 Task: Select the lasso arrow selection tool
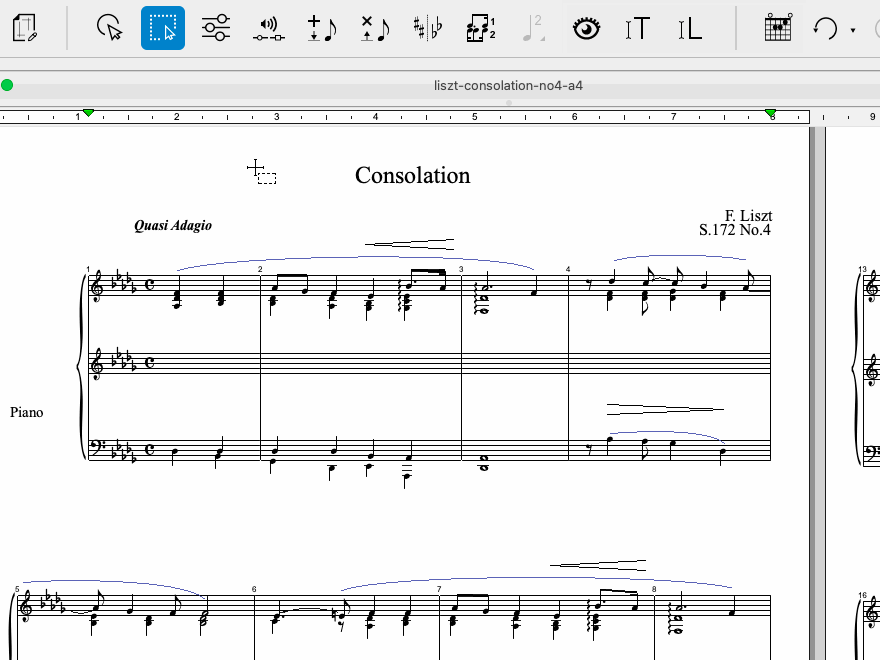pyautogui.click(x=110, y=28)
